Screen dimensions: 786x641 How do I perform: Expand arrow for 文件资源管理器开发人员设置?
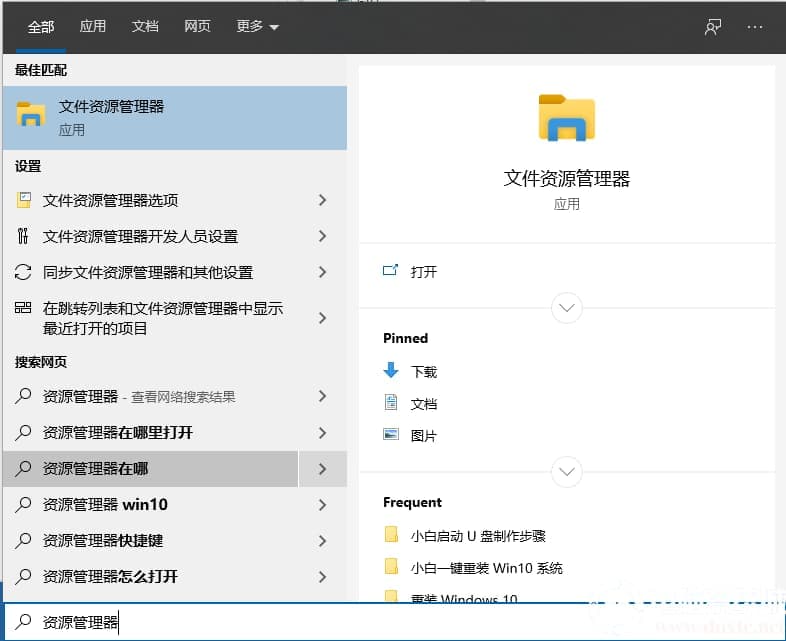(322, 236)
